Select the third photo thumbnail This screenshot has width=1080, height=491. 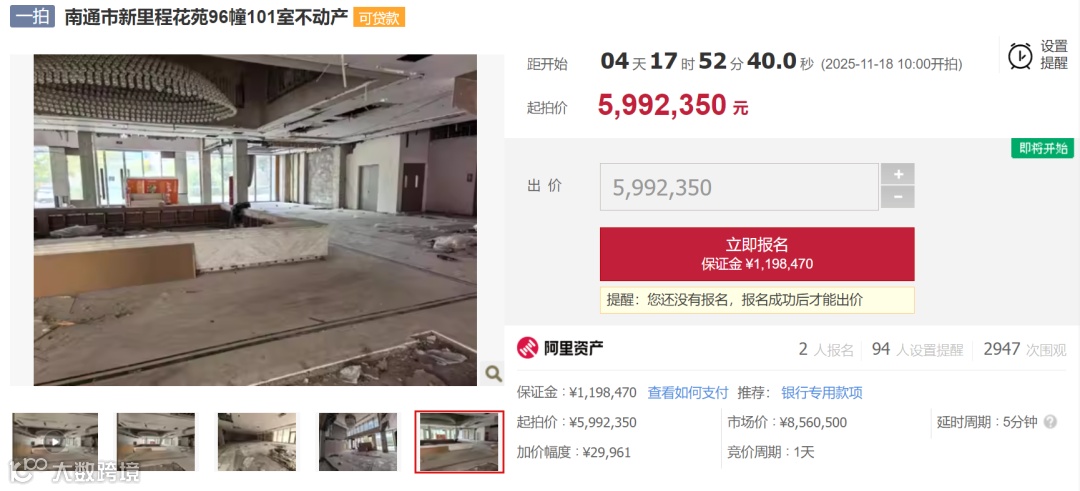tap(257, 441)
